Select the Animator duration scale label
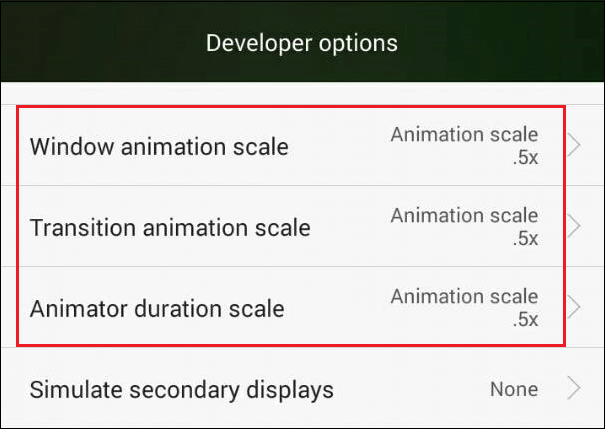This screenshot has width=605, height=429. click(157, 308)
